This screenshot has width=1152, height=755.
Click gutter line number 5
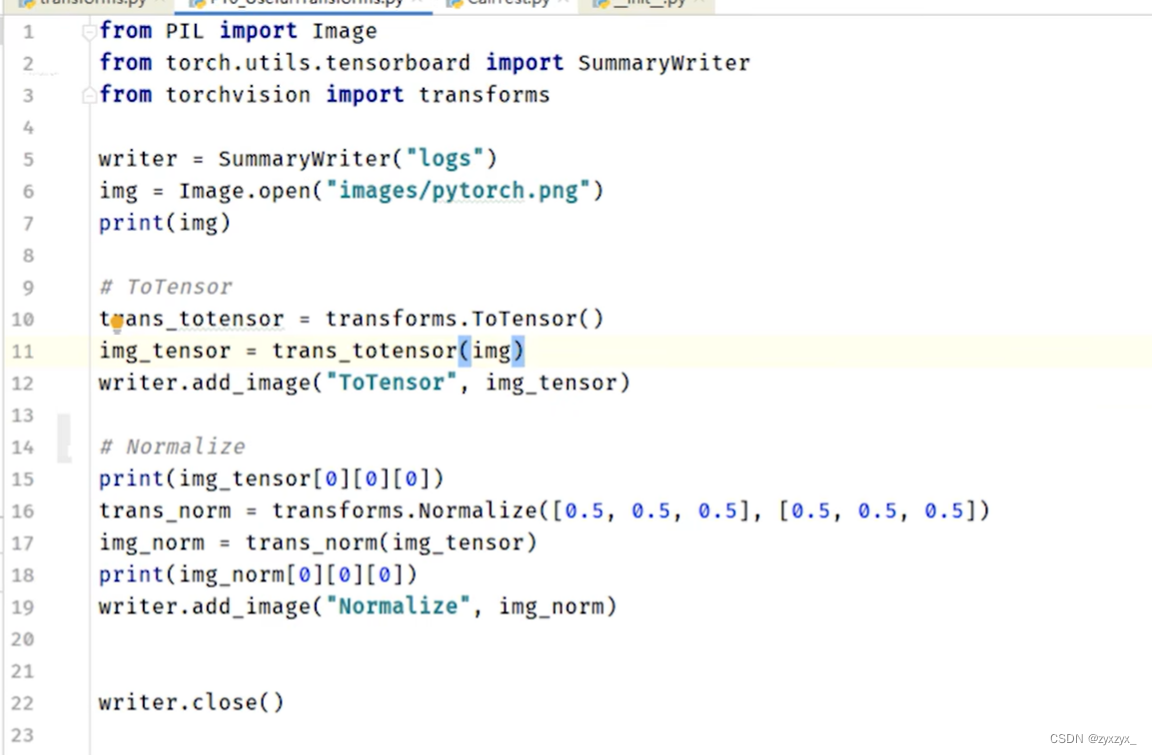click(28, 159)
